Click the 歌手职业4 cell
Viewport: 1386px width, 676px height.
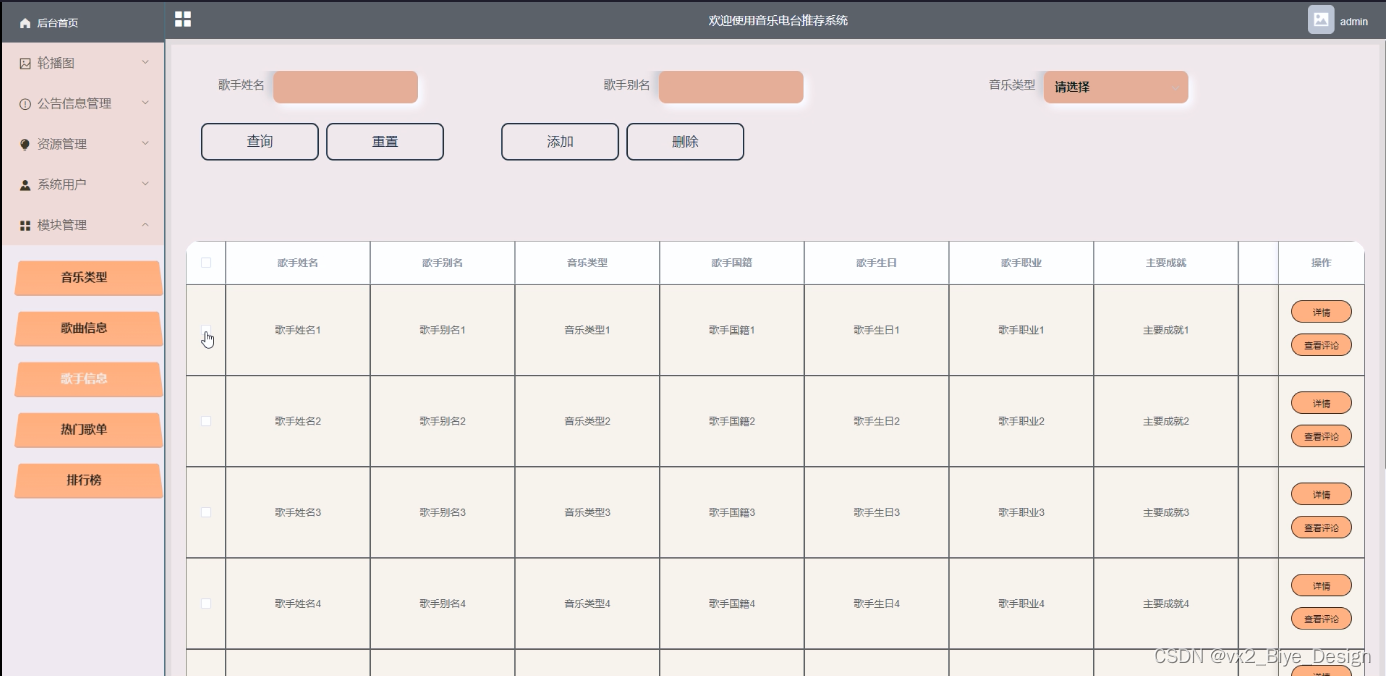(x=1021, y=603)
